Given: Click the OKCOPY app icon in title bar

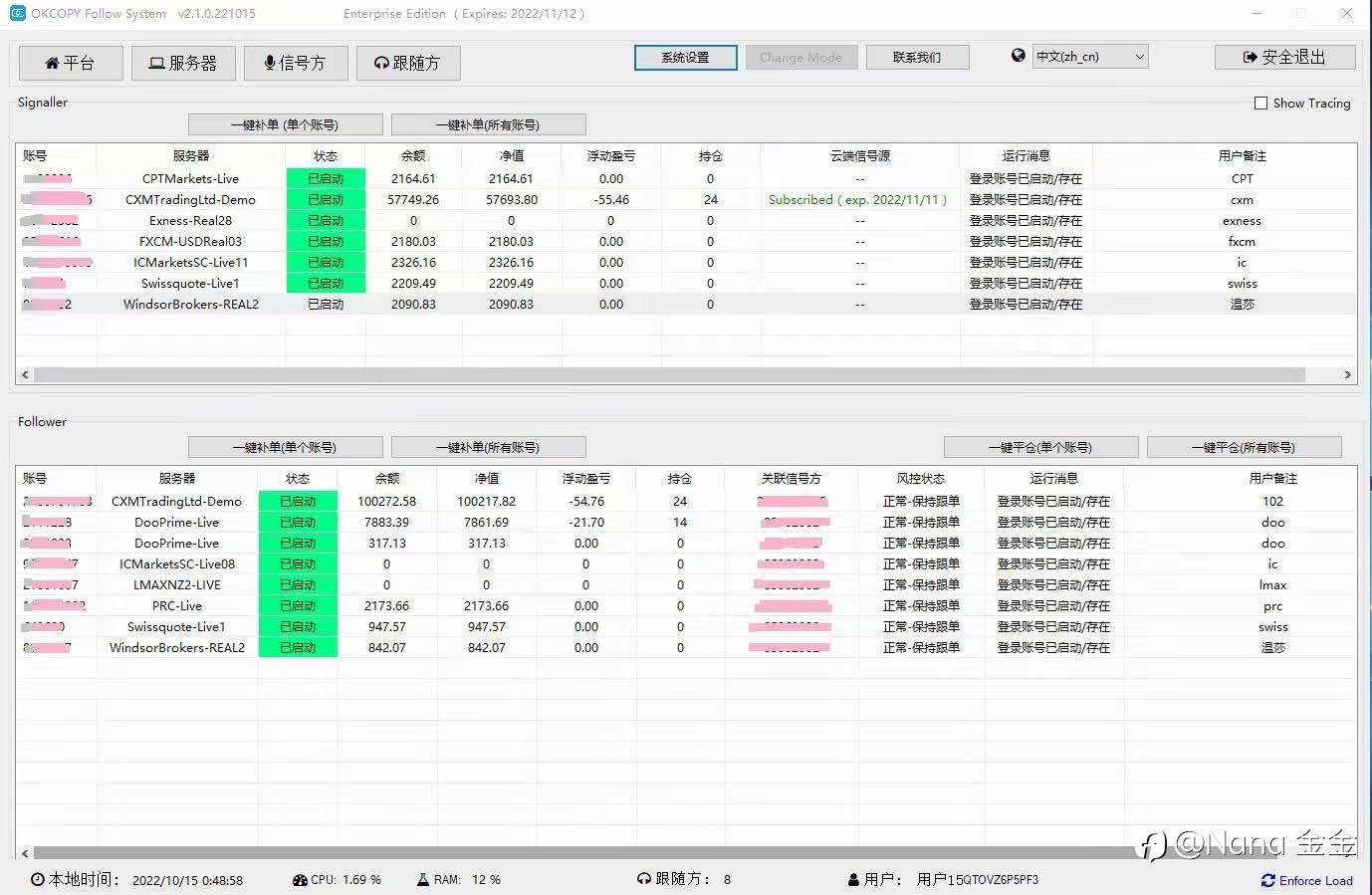Looking at the screenshot, I should click(17, 13).
